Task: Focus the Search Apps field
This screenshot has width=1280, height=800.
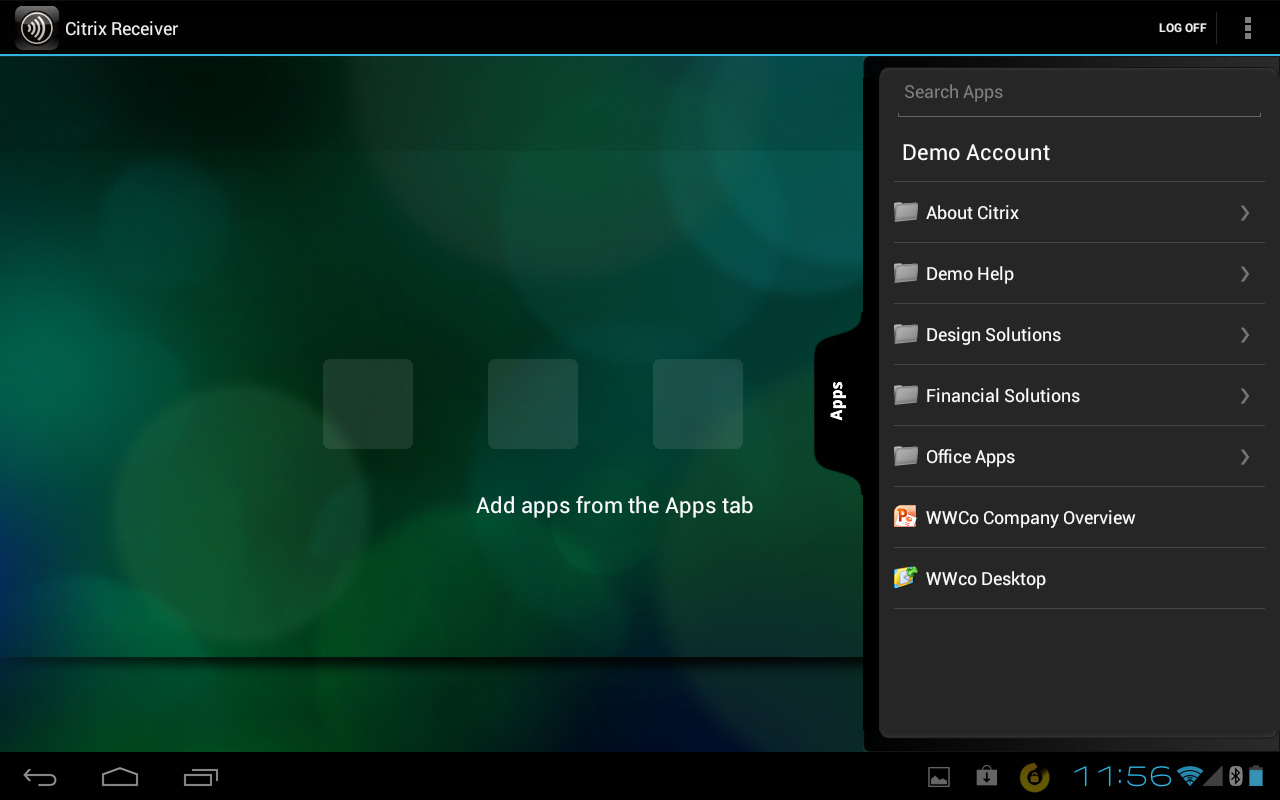Action: pyautogui.click(x=1079, y=93)
